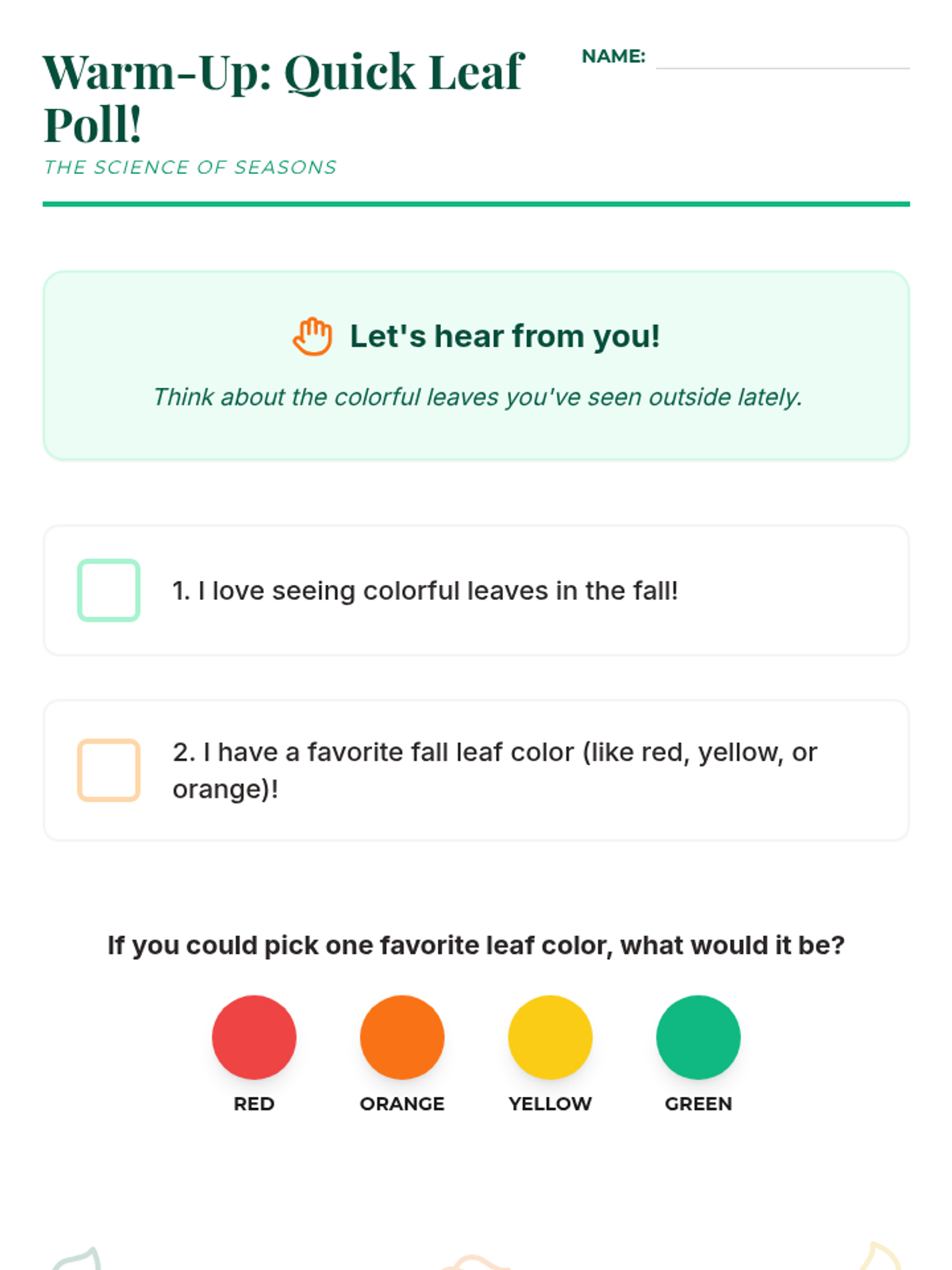Screen dimensions: 952x1270
Task: Click the RED label text
Action: [x=254, y=1103]
